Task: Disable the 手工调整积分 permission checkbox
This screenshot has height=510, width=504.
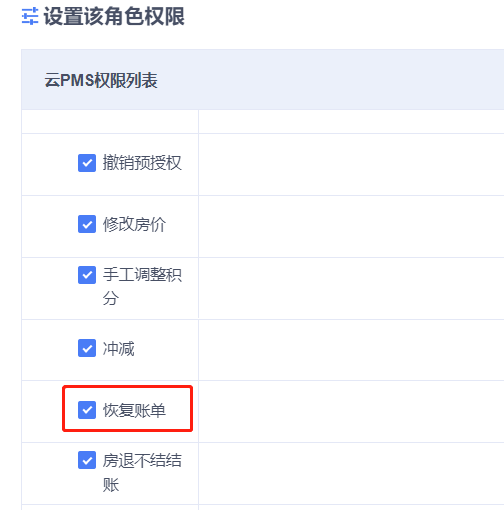Action: (x=87, y=275)
